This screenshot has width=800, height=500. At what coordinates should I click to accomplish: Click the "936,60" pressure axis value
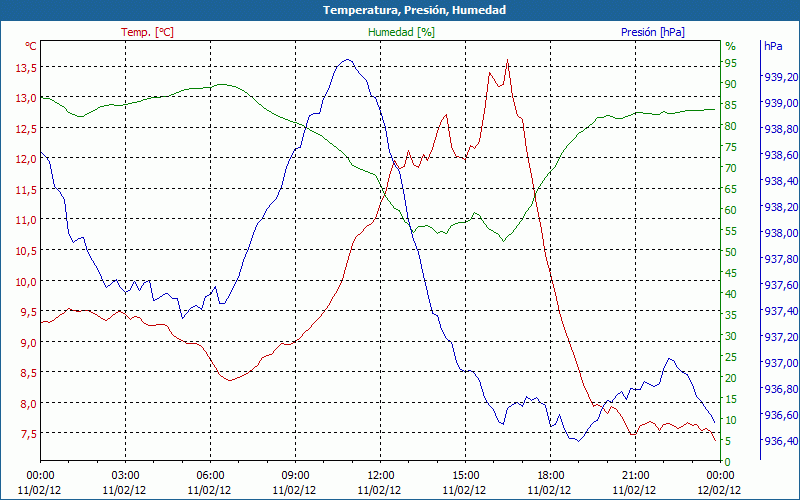pyautogui.click(x=781, y=415)
